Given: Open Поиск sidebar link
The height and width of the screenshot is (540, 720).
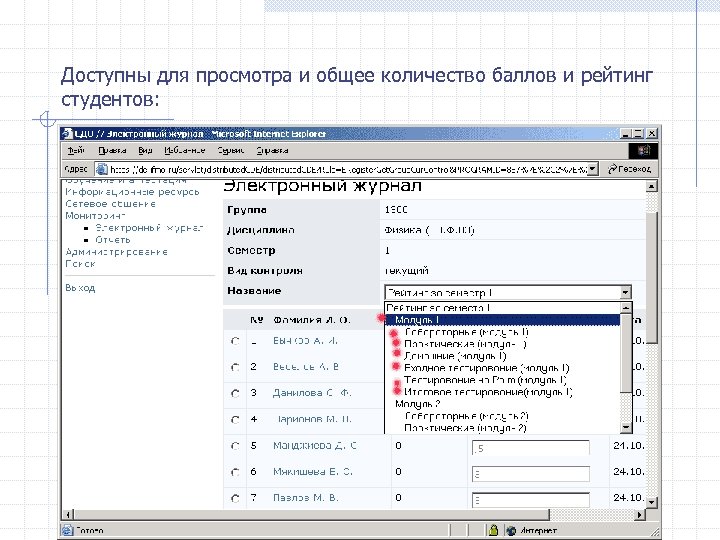Looking at the screenshot, I should [x=80, y=264].
